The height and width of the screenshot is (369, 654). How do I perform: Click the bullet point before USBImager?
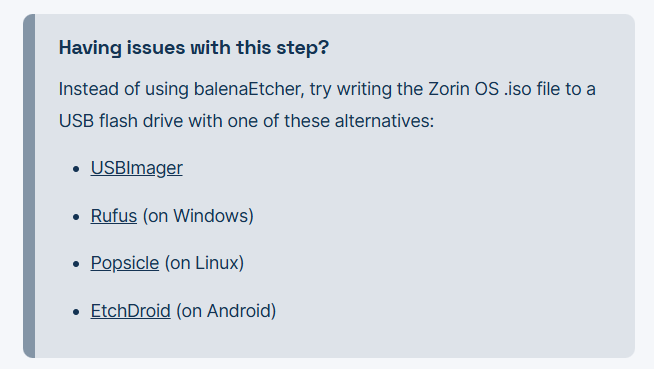coord(76,169)
